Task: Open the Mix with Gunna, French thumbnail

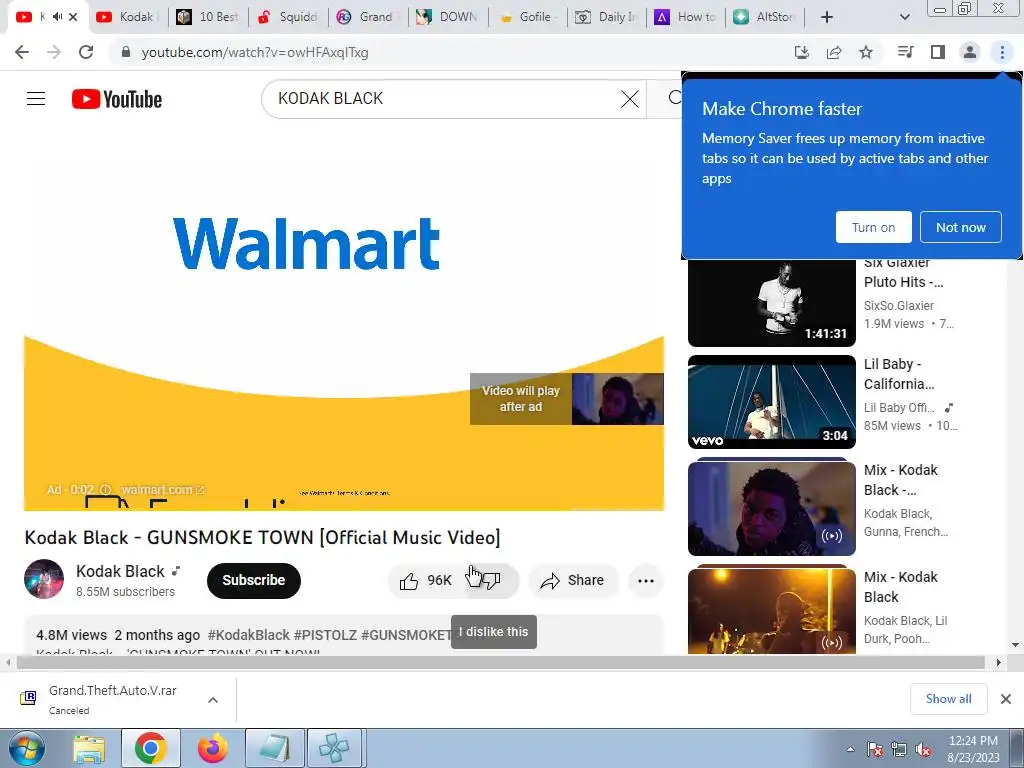Action: tap(771, 508)
